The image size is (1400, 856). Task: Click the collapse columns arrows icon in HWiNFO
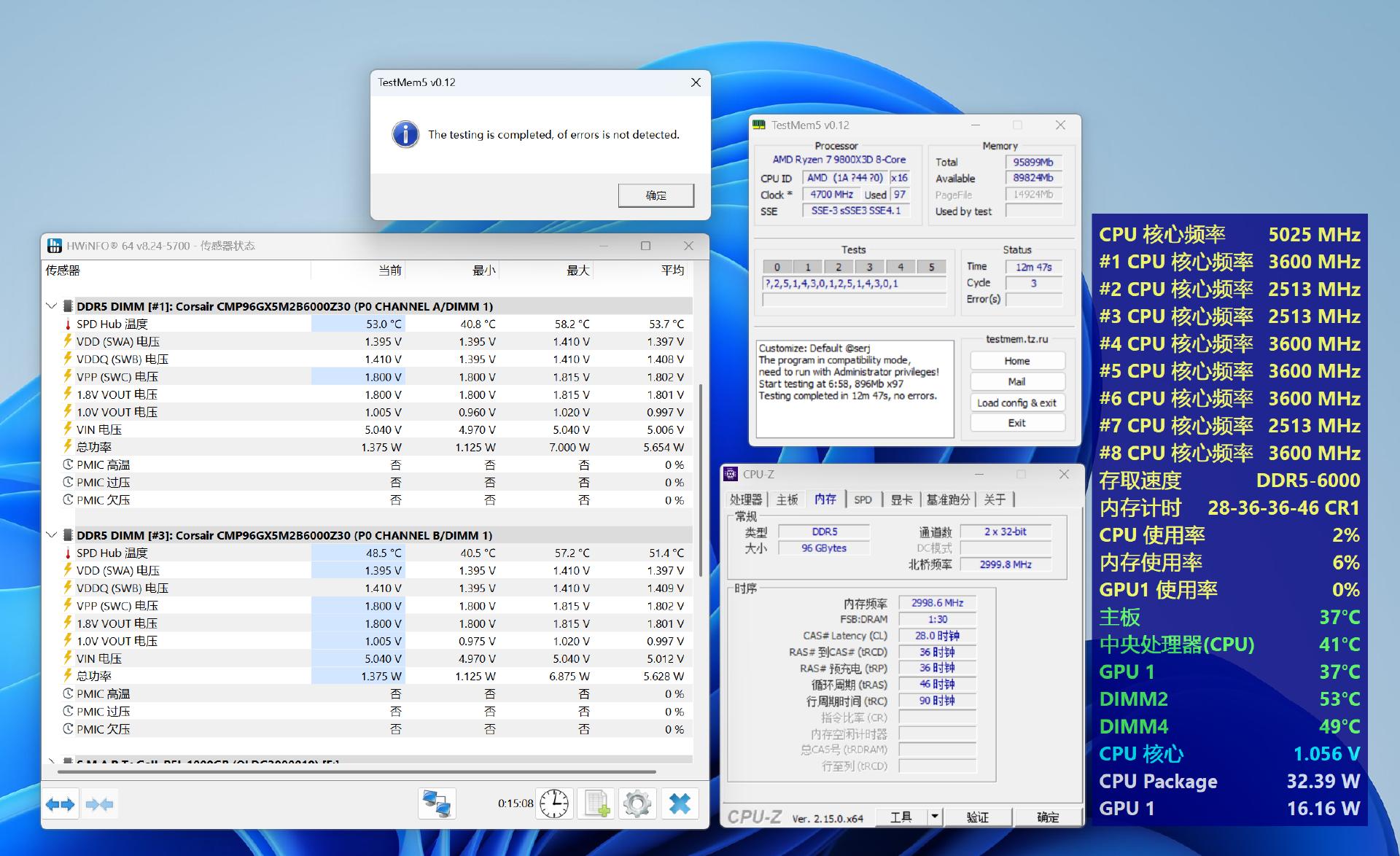coord(99,804)
